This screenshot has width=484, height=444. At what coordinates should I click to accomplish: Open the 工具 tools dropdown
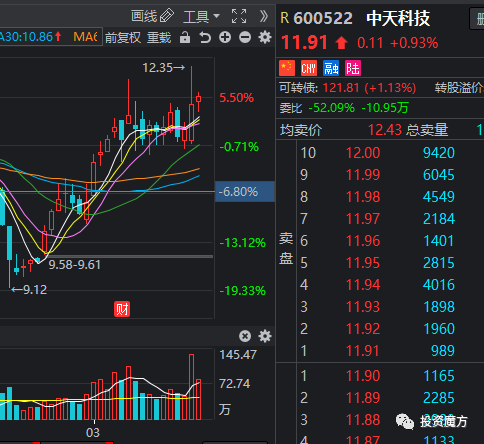coord(201,17)
